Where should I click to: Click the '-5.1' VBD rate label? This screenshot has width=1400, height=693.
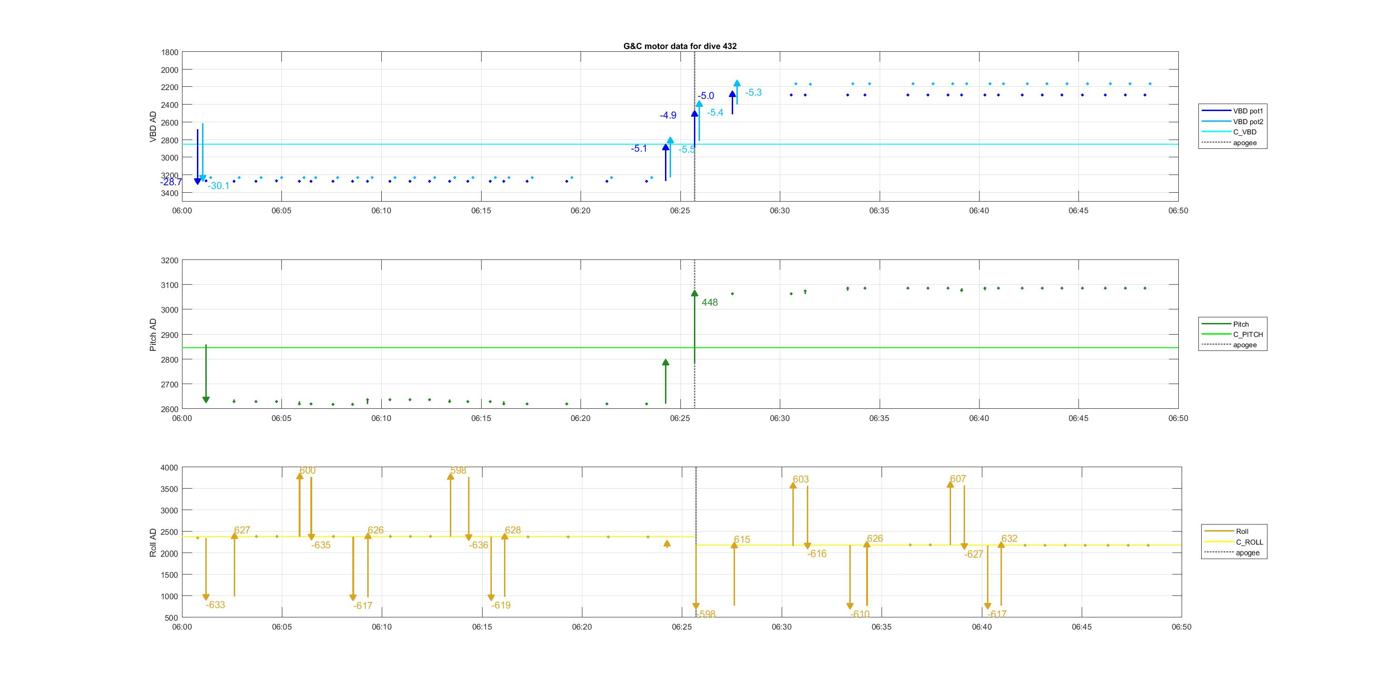[x=639, y=149]
